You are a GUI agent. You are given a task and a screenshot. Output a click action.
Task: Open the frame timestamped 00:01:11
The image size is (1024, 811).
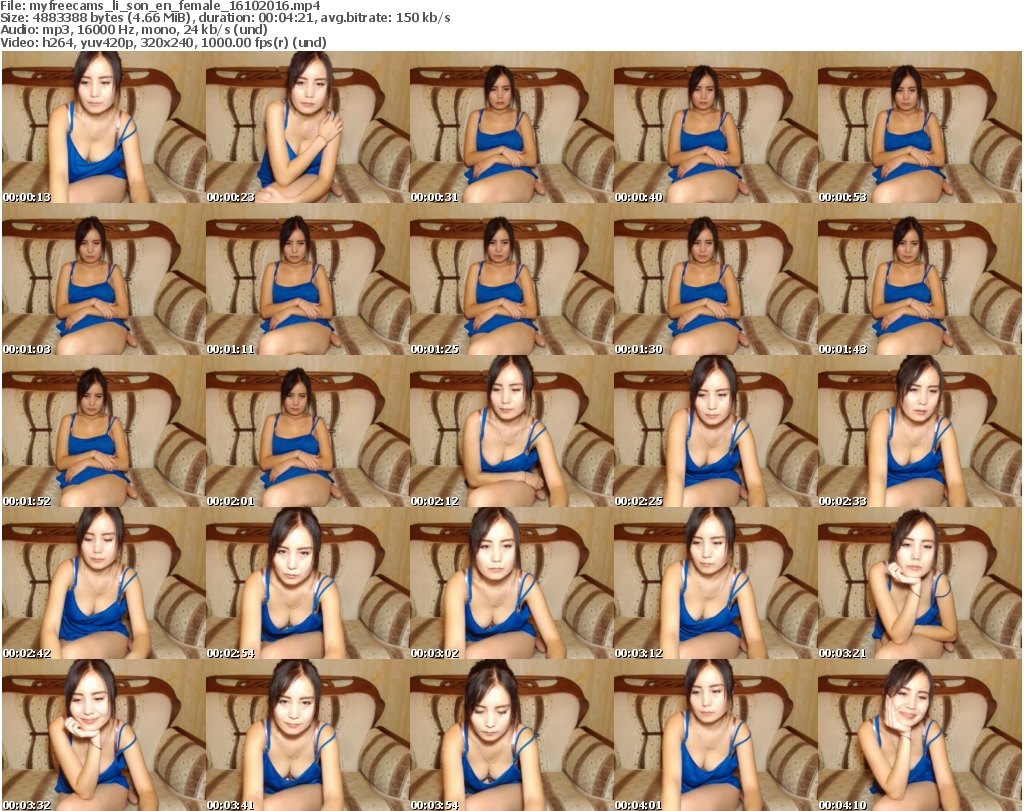(308, 279)
